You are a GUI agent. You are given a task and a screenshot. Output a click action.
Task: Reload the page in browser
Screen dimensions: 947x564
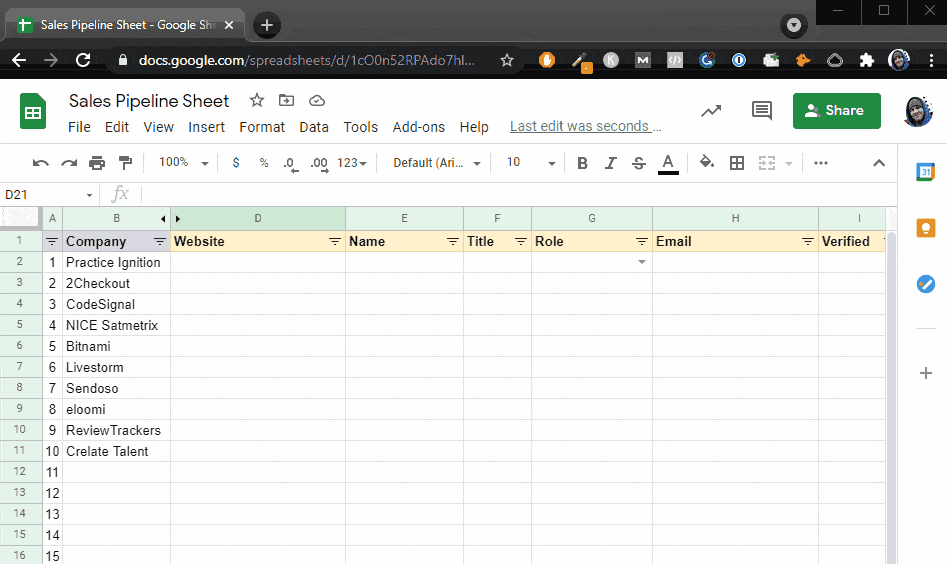point(83,60)
